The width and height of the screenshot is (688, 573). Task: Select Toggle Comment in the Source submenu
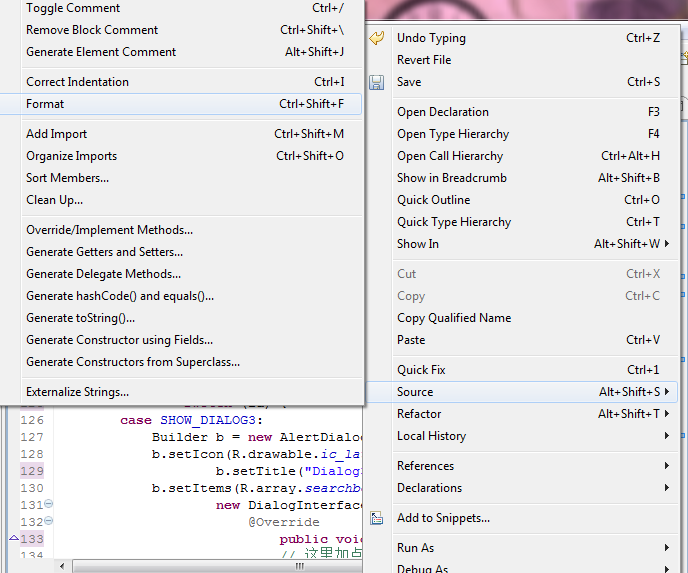click(182, 8)
